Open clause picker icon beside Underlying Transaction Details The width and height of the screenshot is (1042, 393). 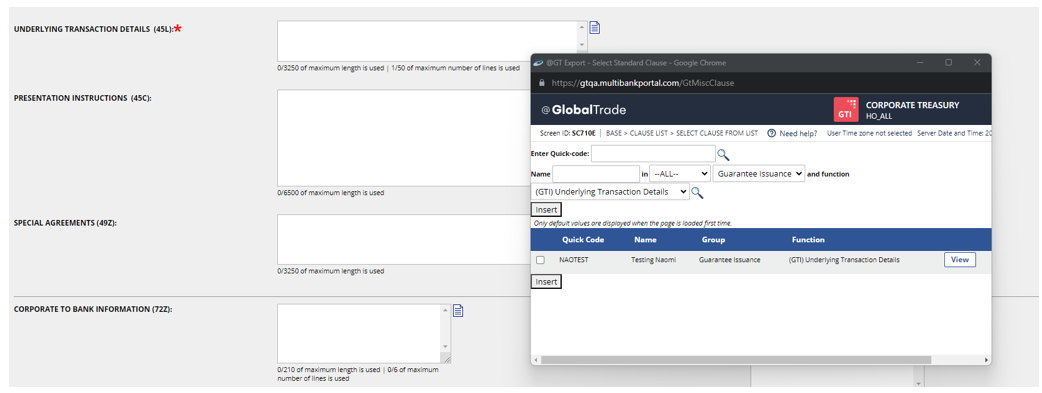595,27
